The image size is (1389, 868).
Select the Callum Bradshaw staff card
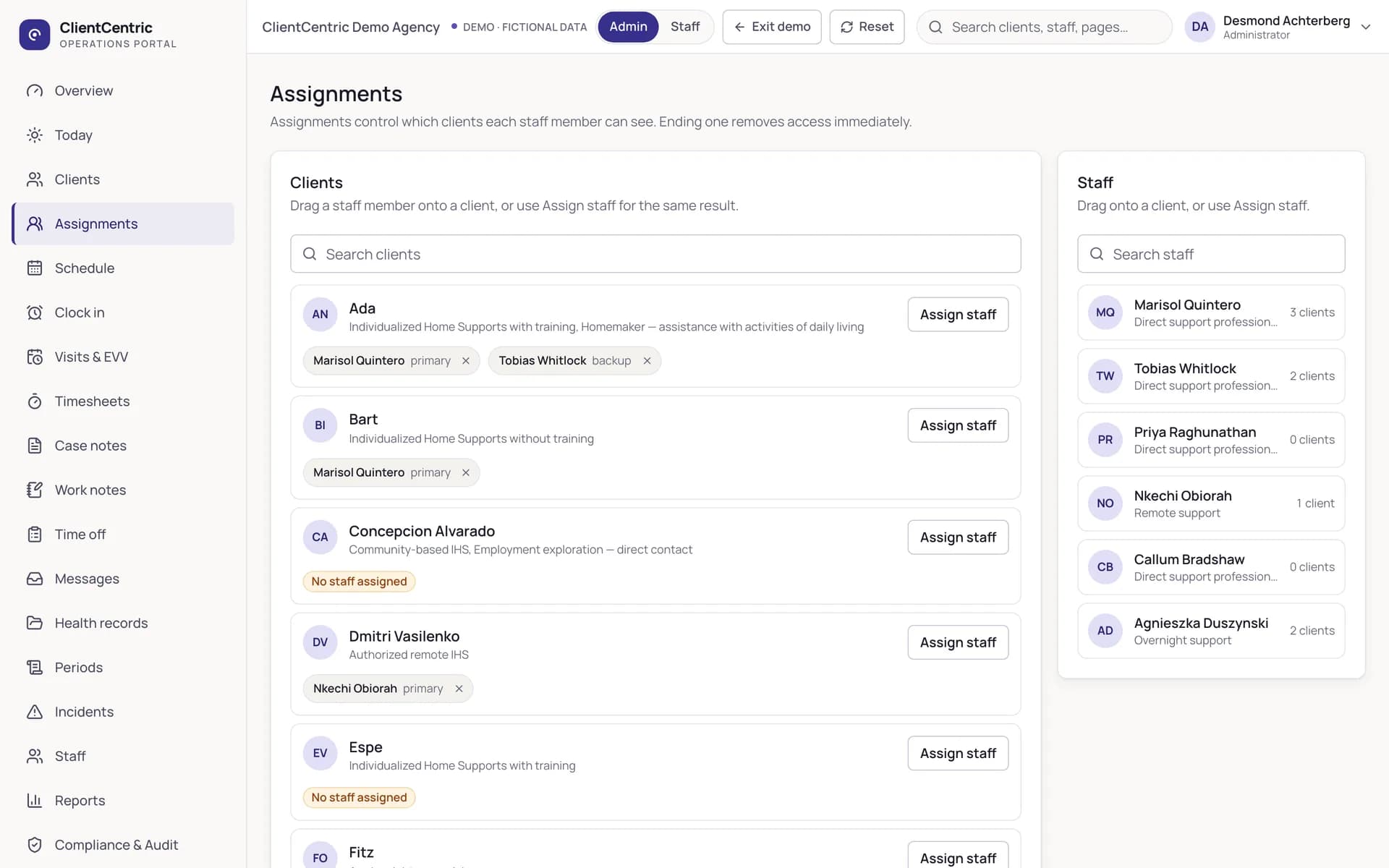[1211, 567]
